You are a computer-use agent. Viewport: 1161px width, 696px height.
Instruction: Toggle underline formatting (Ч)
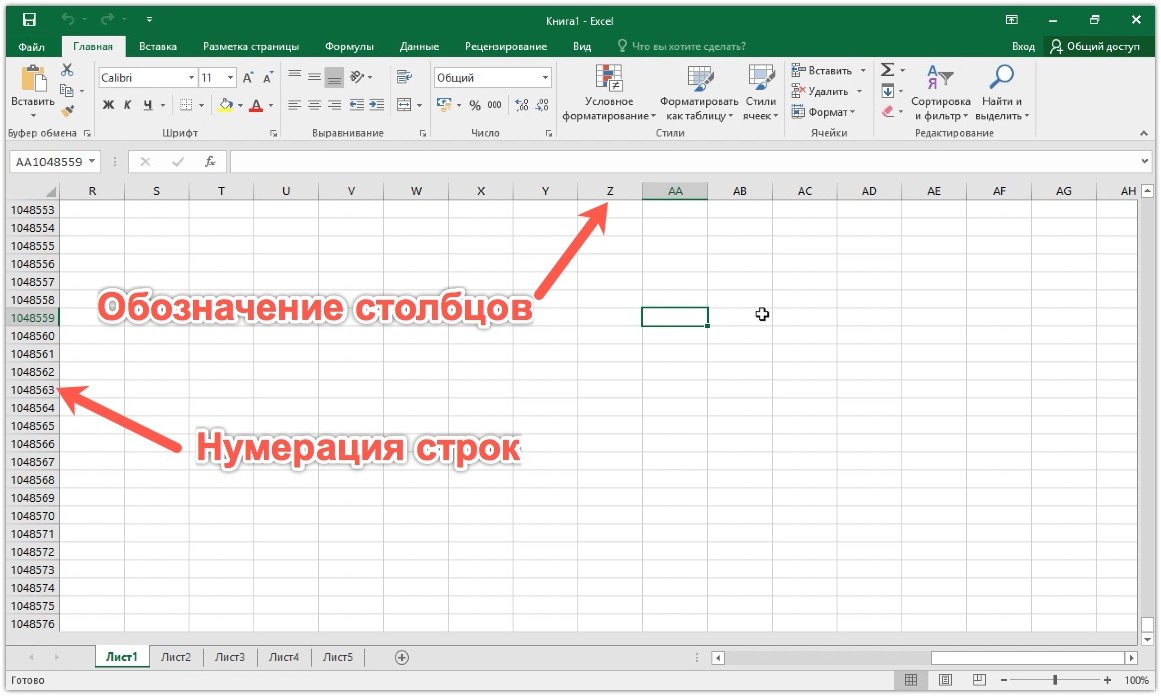(147, 105)
